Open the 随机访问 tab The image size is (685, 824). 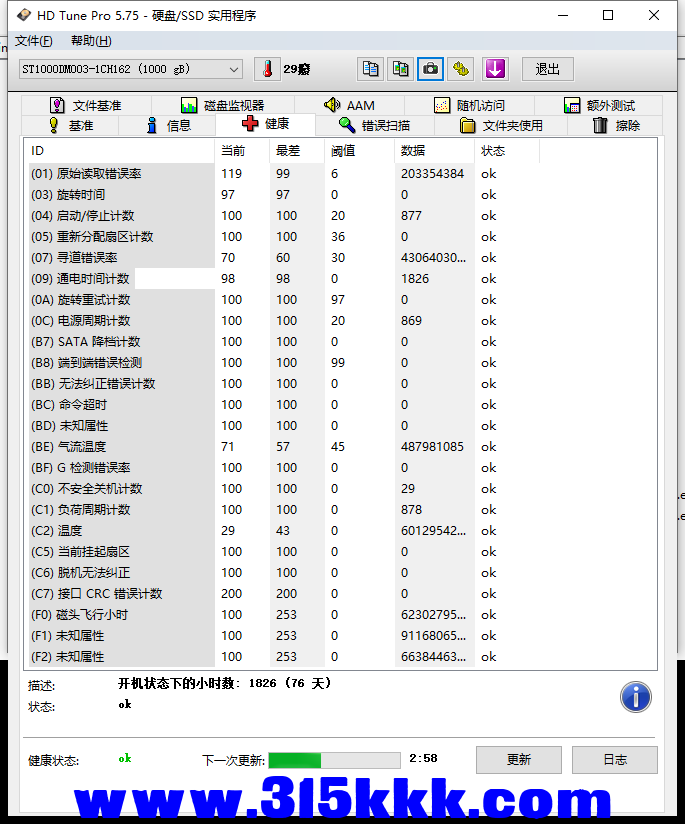(x=470, y=105)
